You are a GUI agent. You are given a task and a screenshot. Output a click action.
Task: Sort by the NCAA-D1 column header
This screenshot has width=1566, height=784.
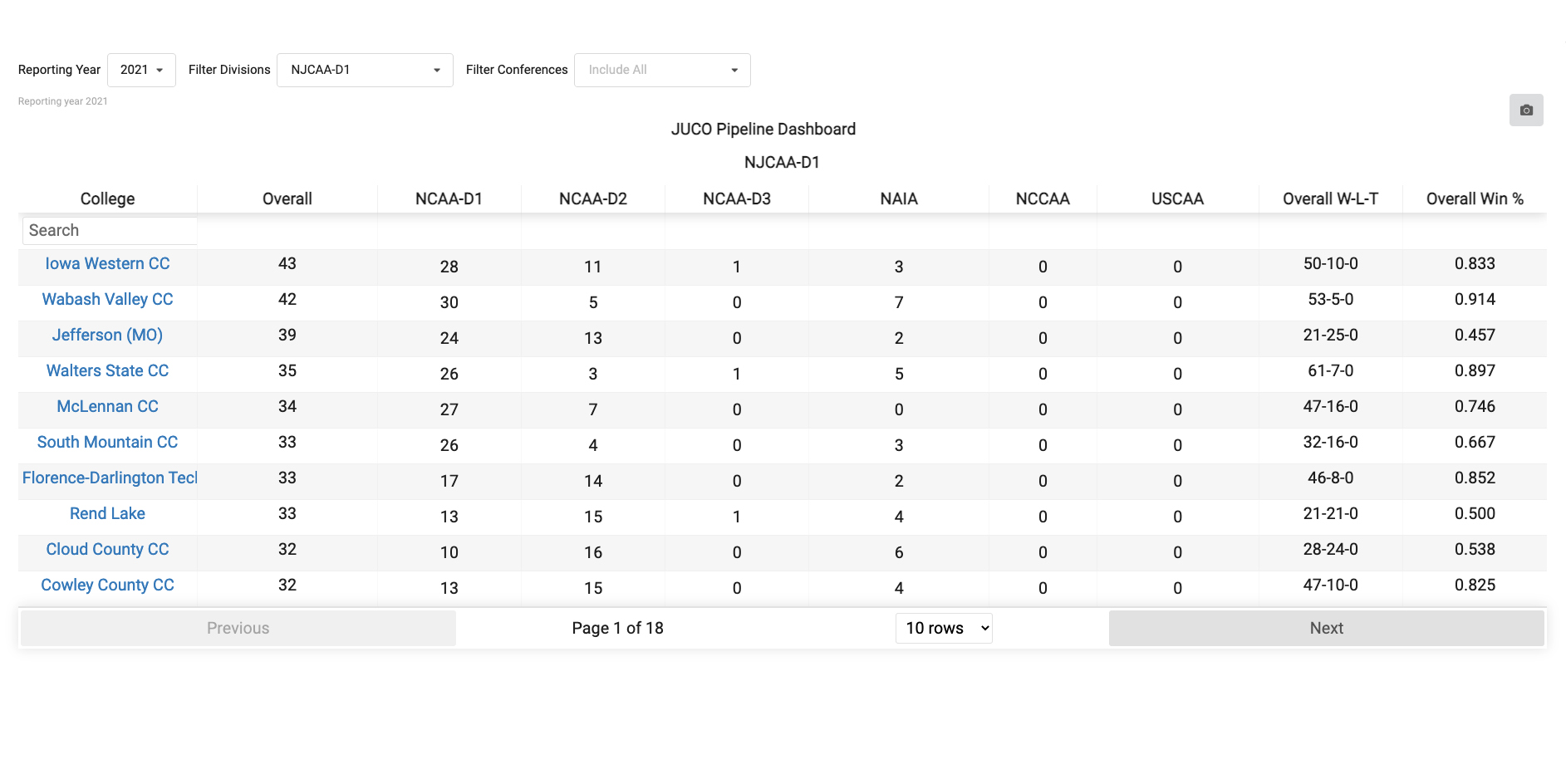pyautogui.click(x=449, y=198)
